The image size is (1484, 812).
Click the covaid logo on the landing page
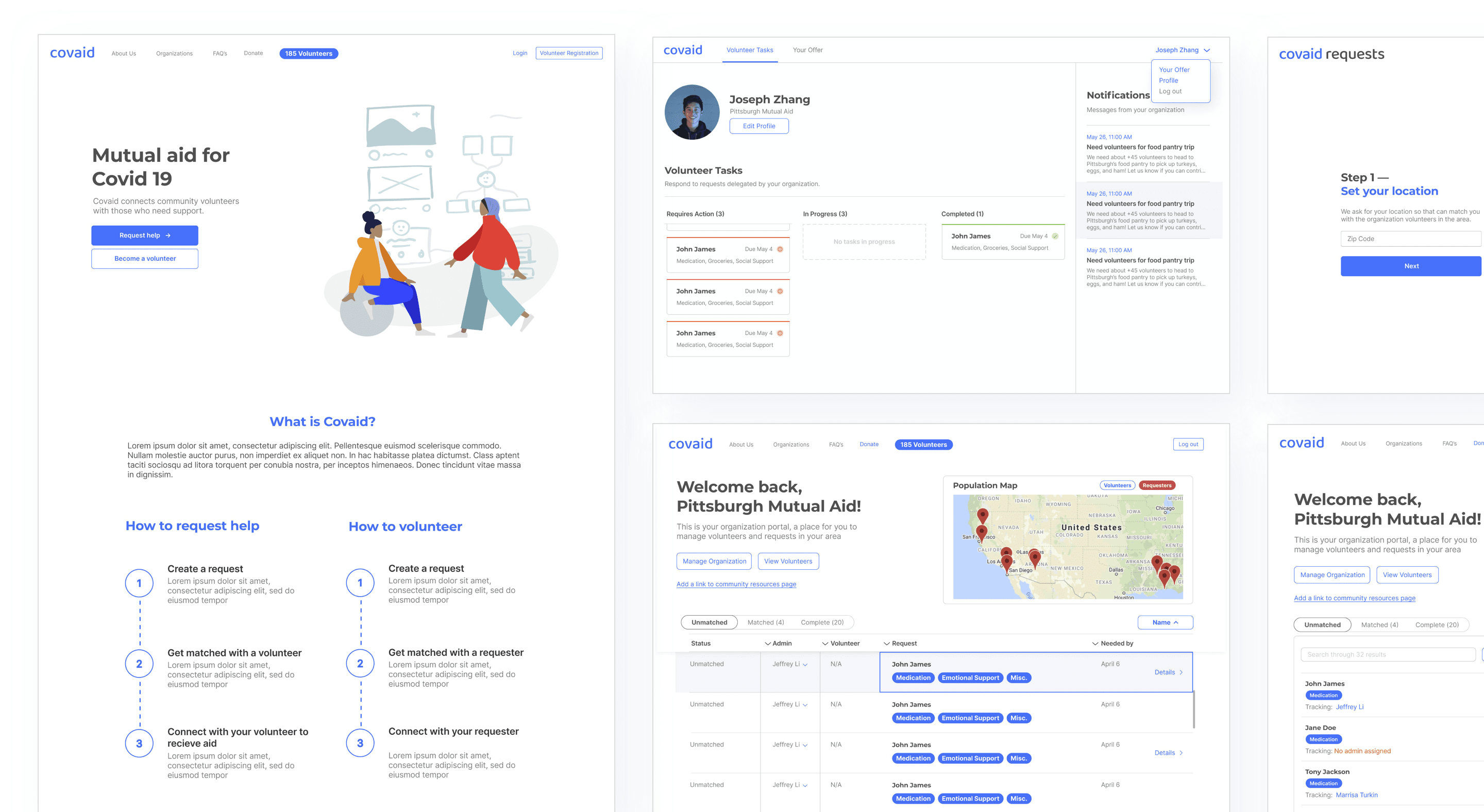[x=72, y=53]
